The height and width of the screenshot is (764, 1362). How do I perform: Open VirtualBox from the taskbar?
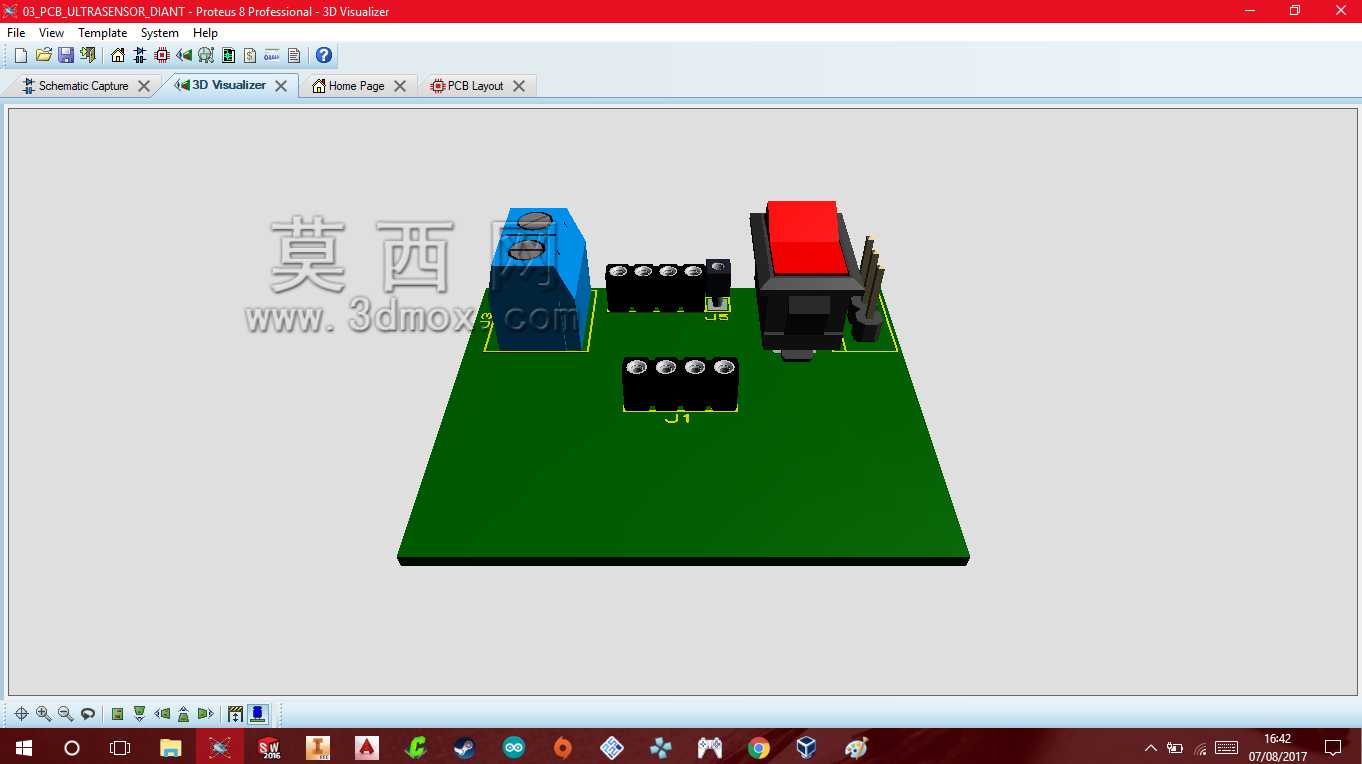coord(807,747)
